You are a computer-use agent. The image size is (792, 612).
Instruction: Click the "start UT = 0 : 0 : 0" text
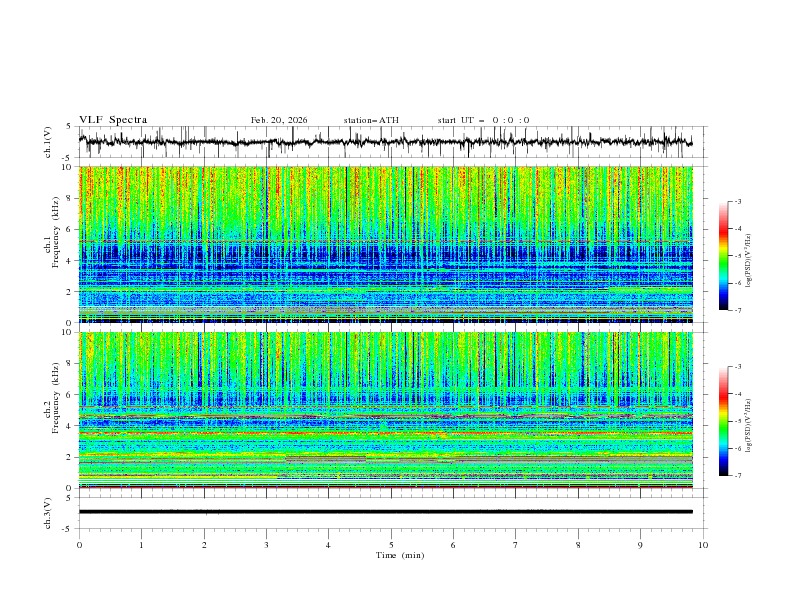coord(483,120)
